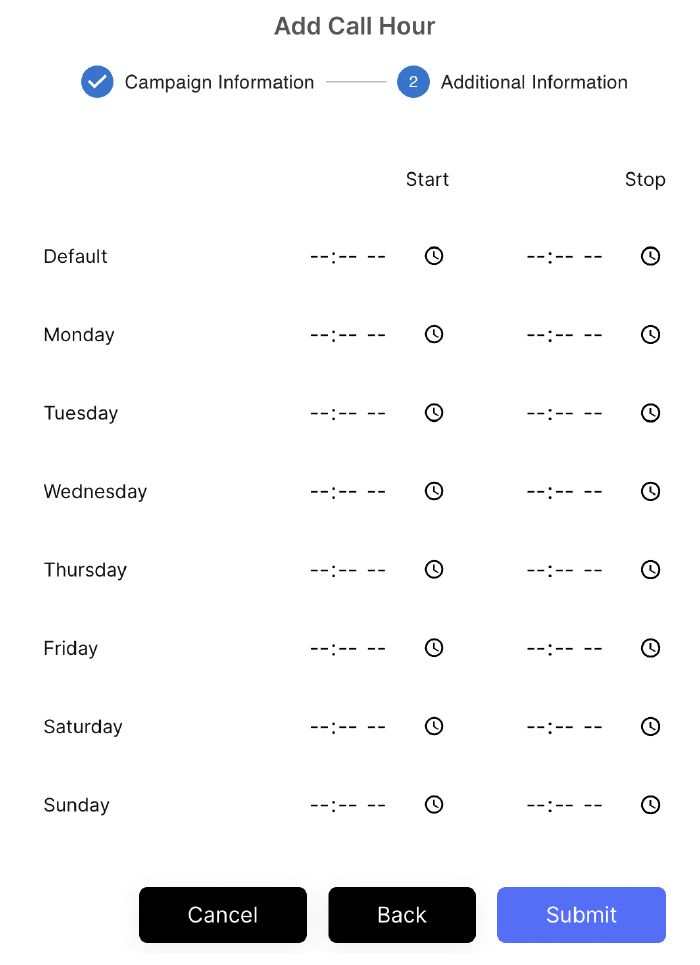700x965 pixels.
Task: Open the clock picker for Default start time
Action: pos(433,255)
